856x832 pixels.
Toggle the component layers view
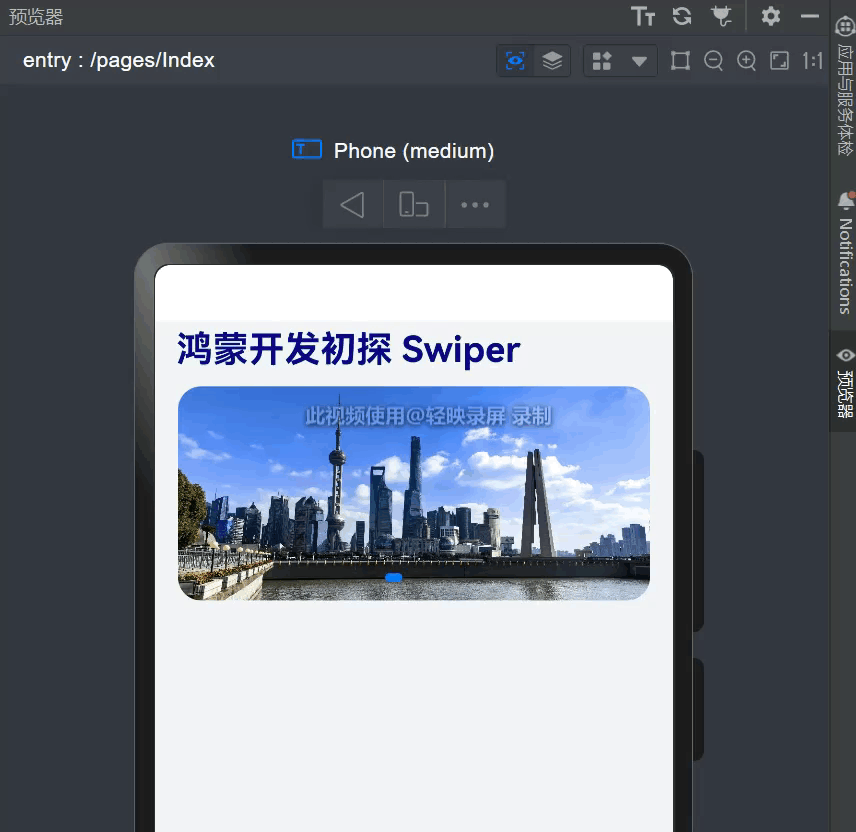(x=552, y=61)
